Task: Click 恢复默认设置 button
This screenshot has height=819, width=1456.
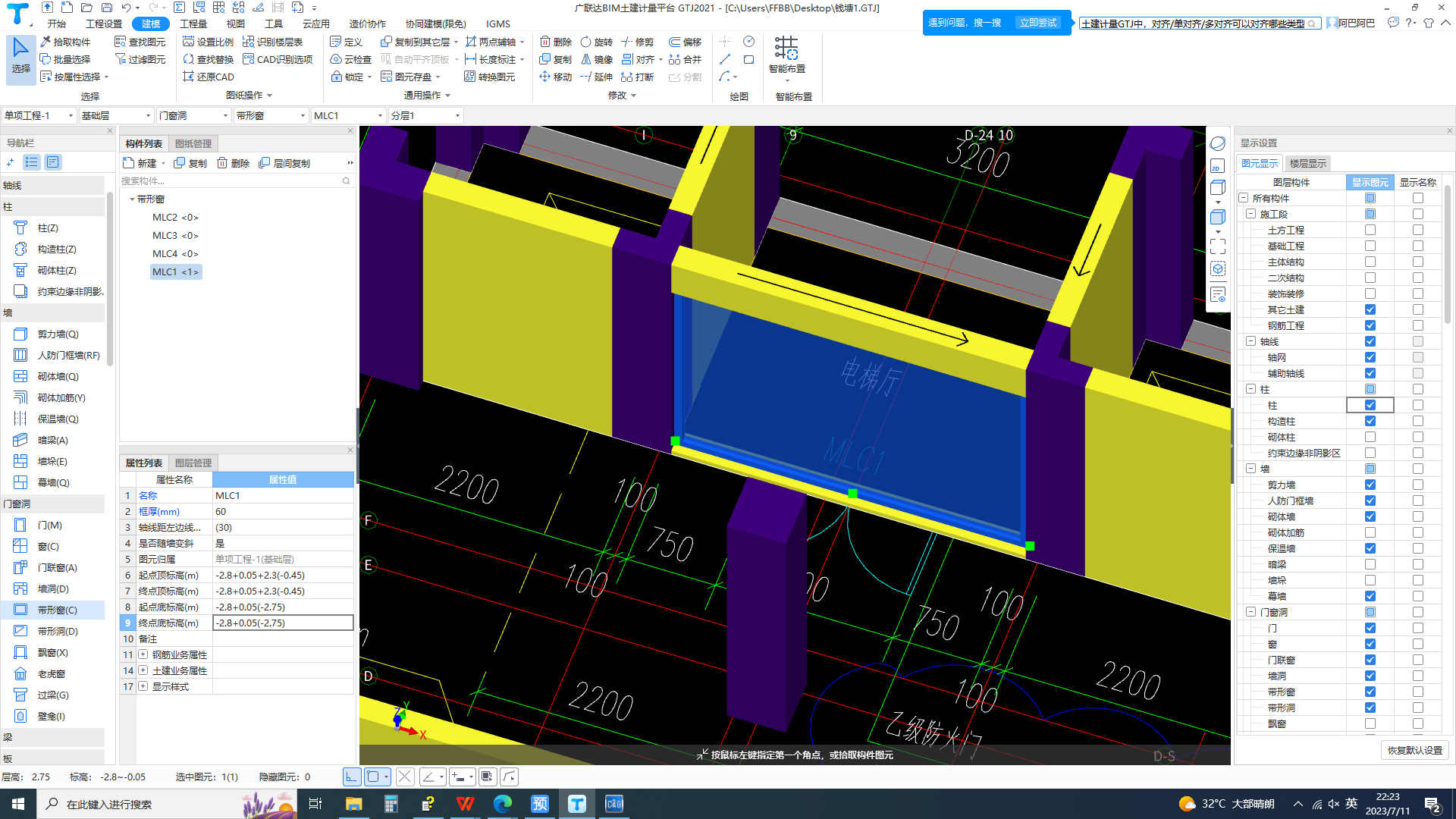Action: tap(1414, 750)
